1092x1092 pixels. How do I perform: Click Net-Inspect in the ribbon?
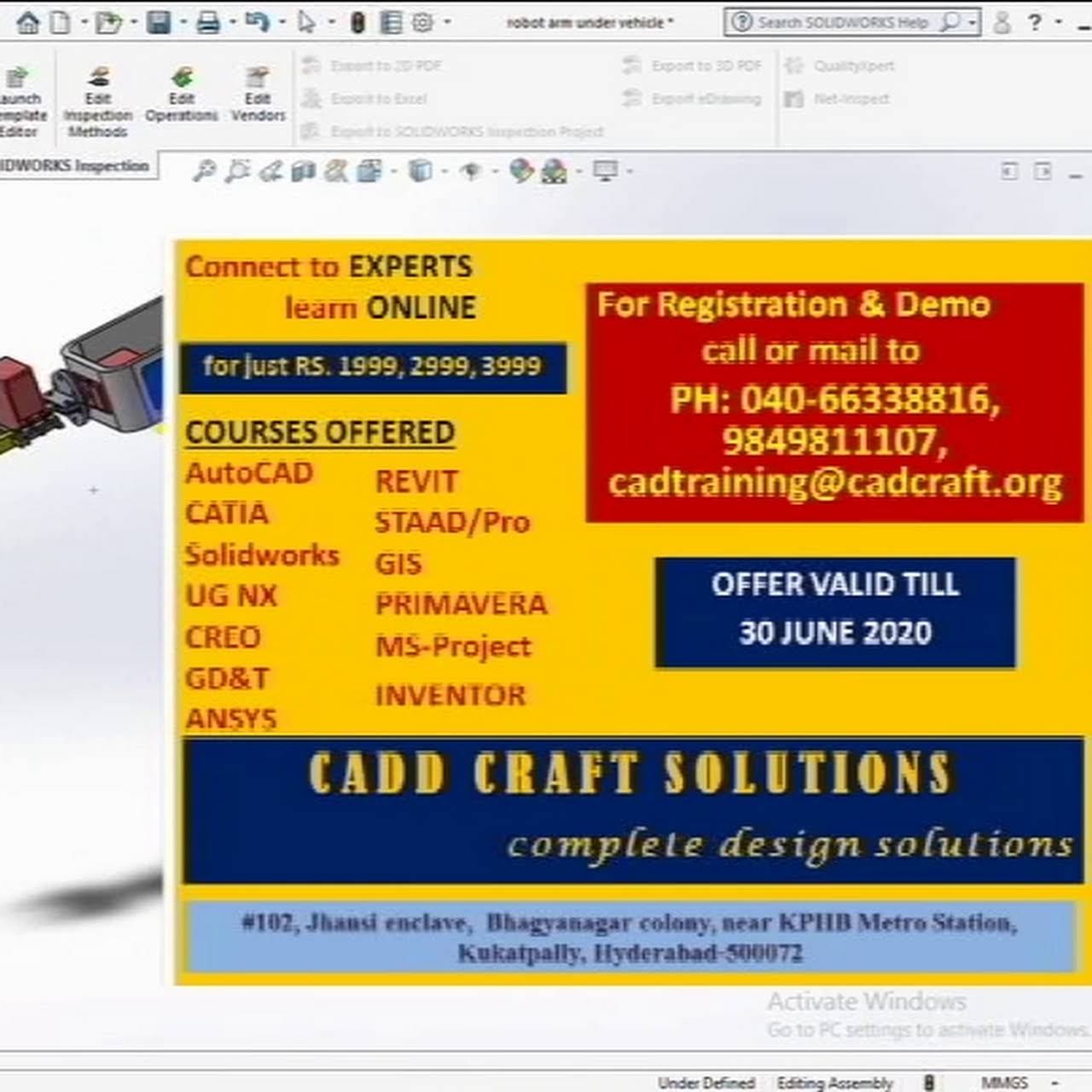[836, 99]
